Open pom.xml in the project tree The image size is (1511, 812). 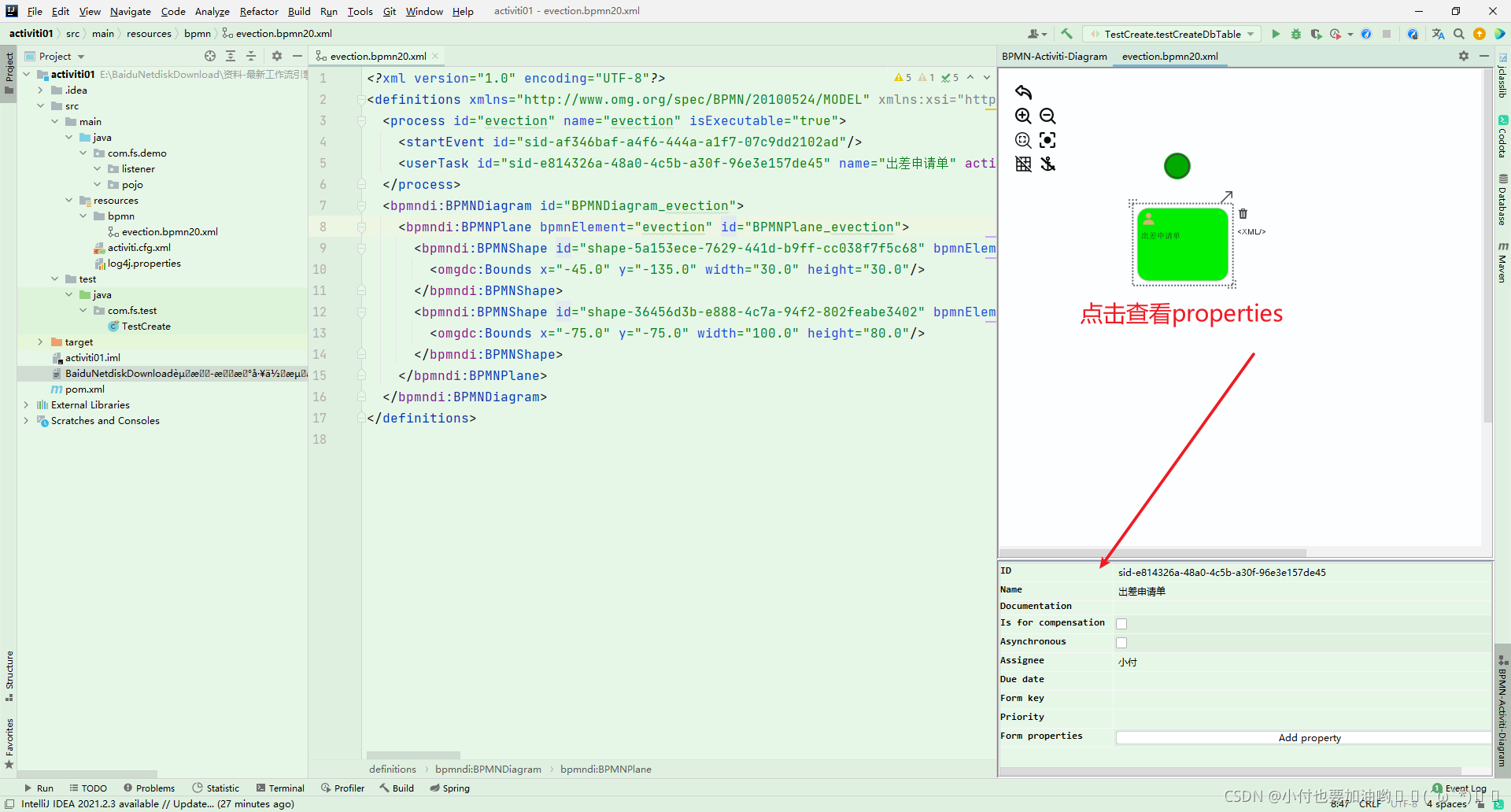point(84,389)
